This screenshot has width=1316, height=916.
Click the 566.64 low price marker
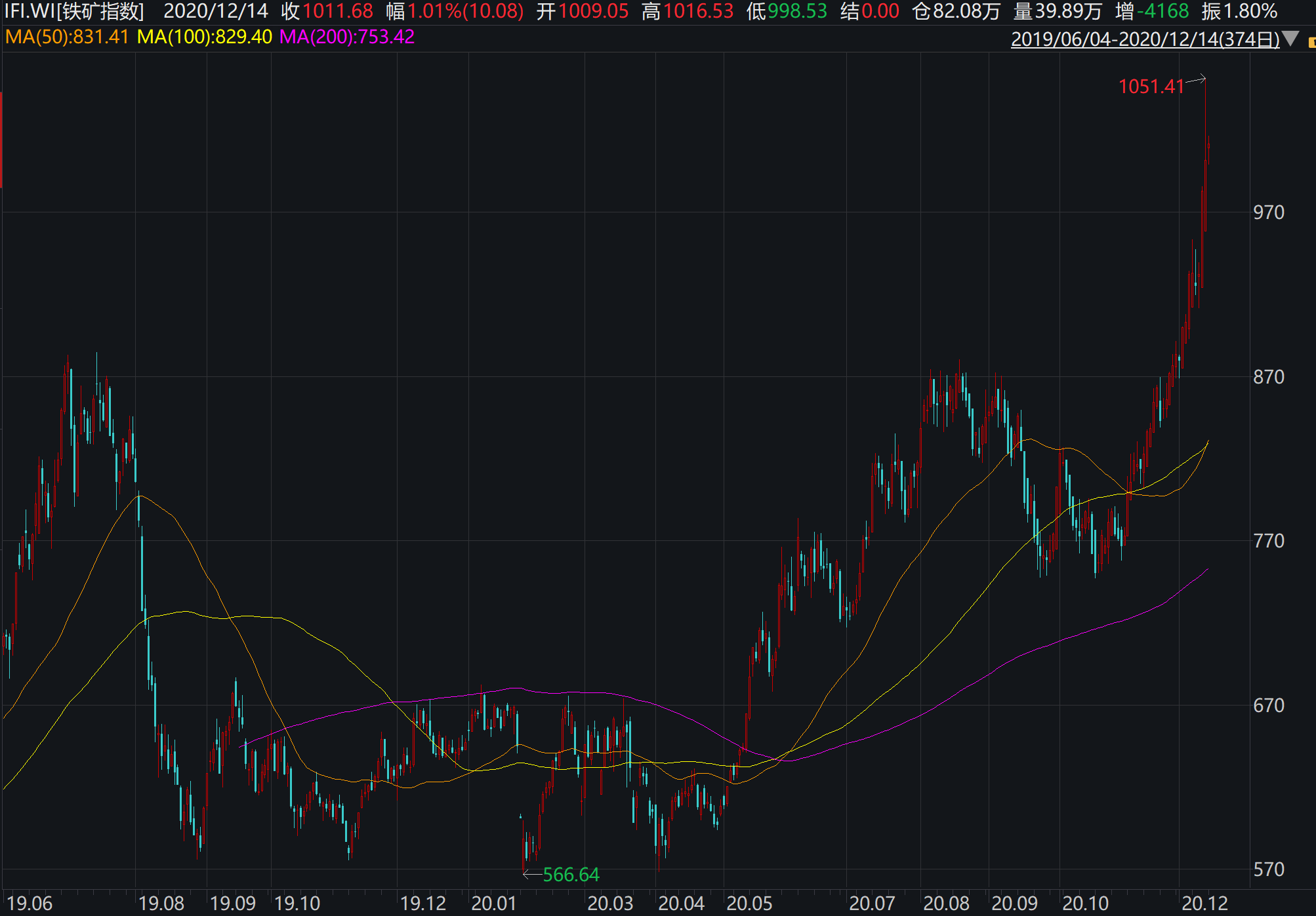click(x=570, y=875)
